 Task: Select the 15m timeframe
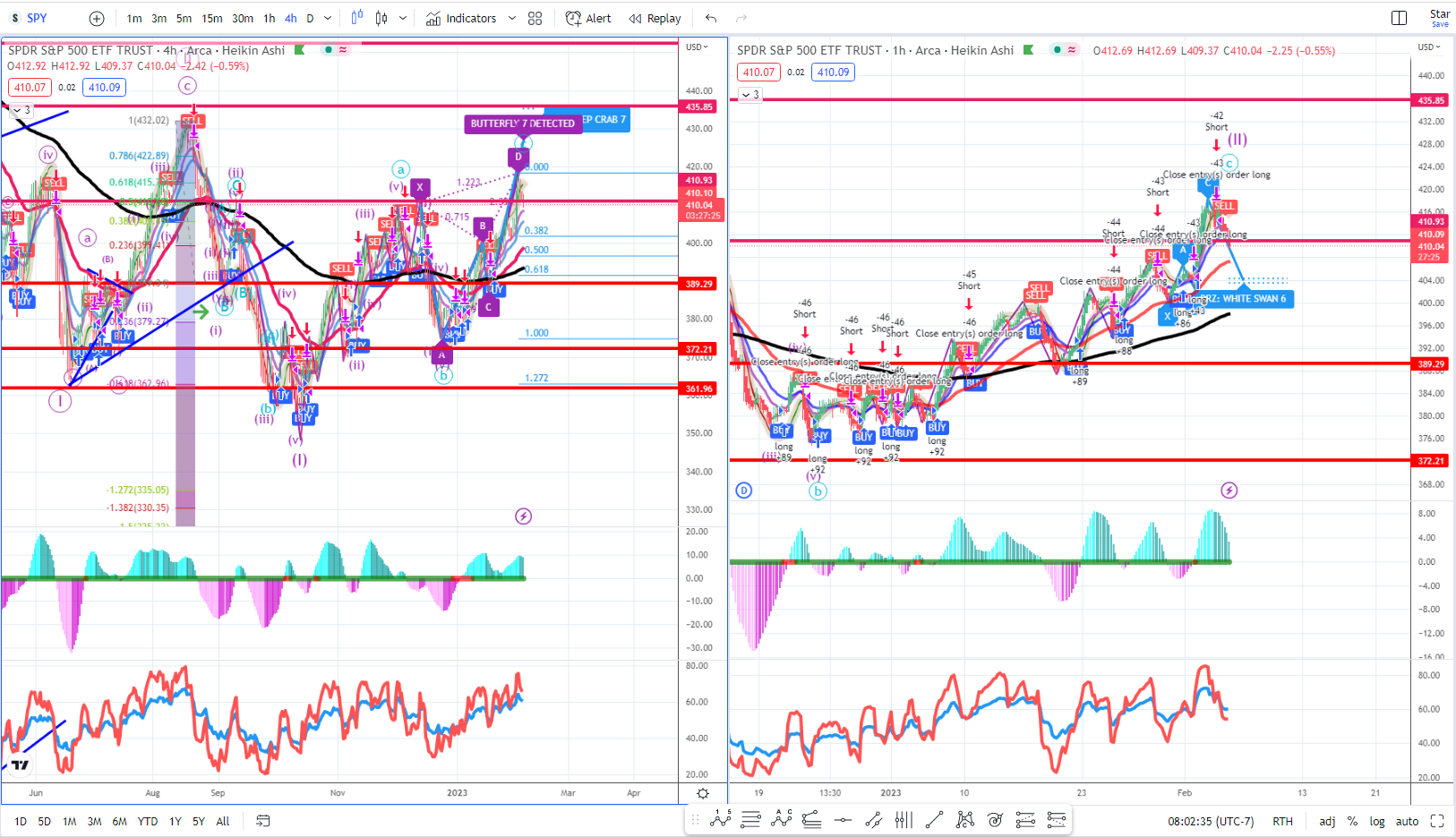[x=212, y=18]
